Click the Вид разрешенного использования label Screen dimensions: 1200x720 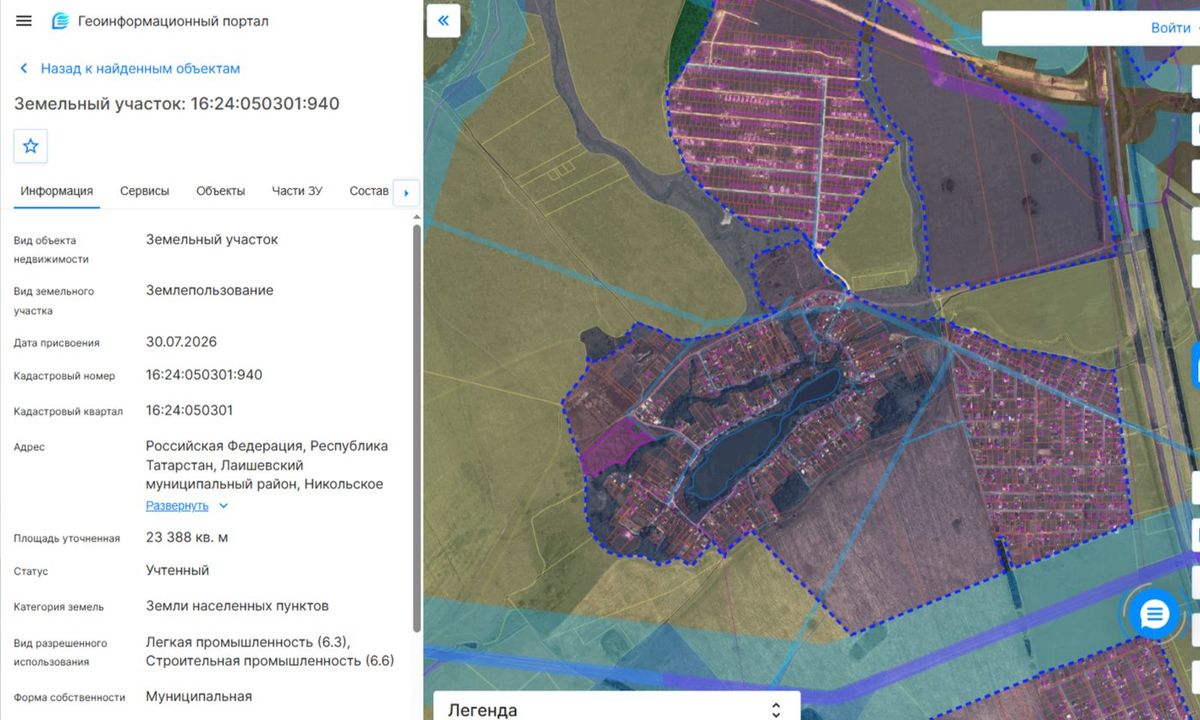[x=60, y=652]
